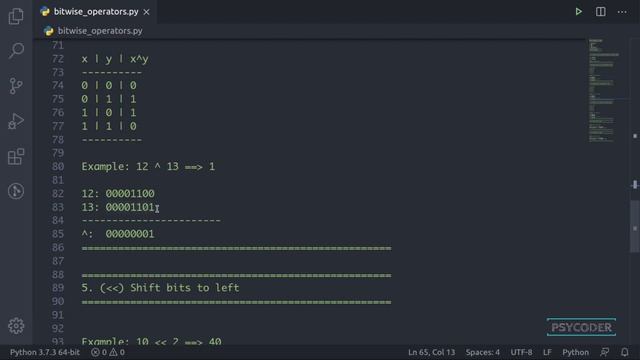
Task: Select the bitwise_operators.py editor tab
Action: [95, 11]
